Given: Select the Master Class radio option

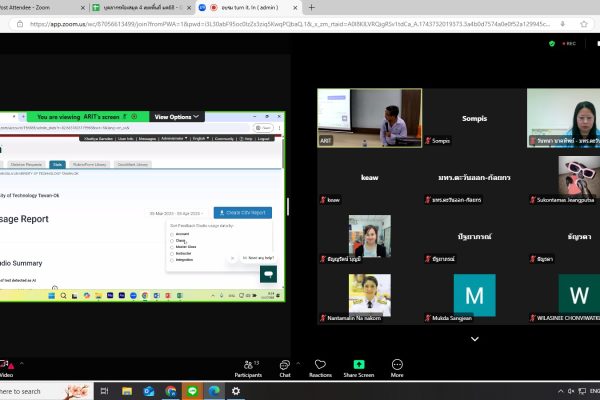Looking at the screenshot, I should point(172,247).
